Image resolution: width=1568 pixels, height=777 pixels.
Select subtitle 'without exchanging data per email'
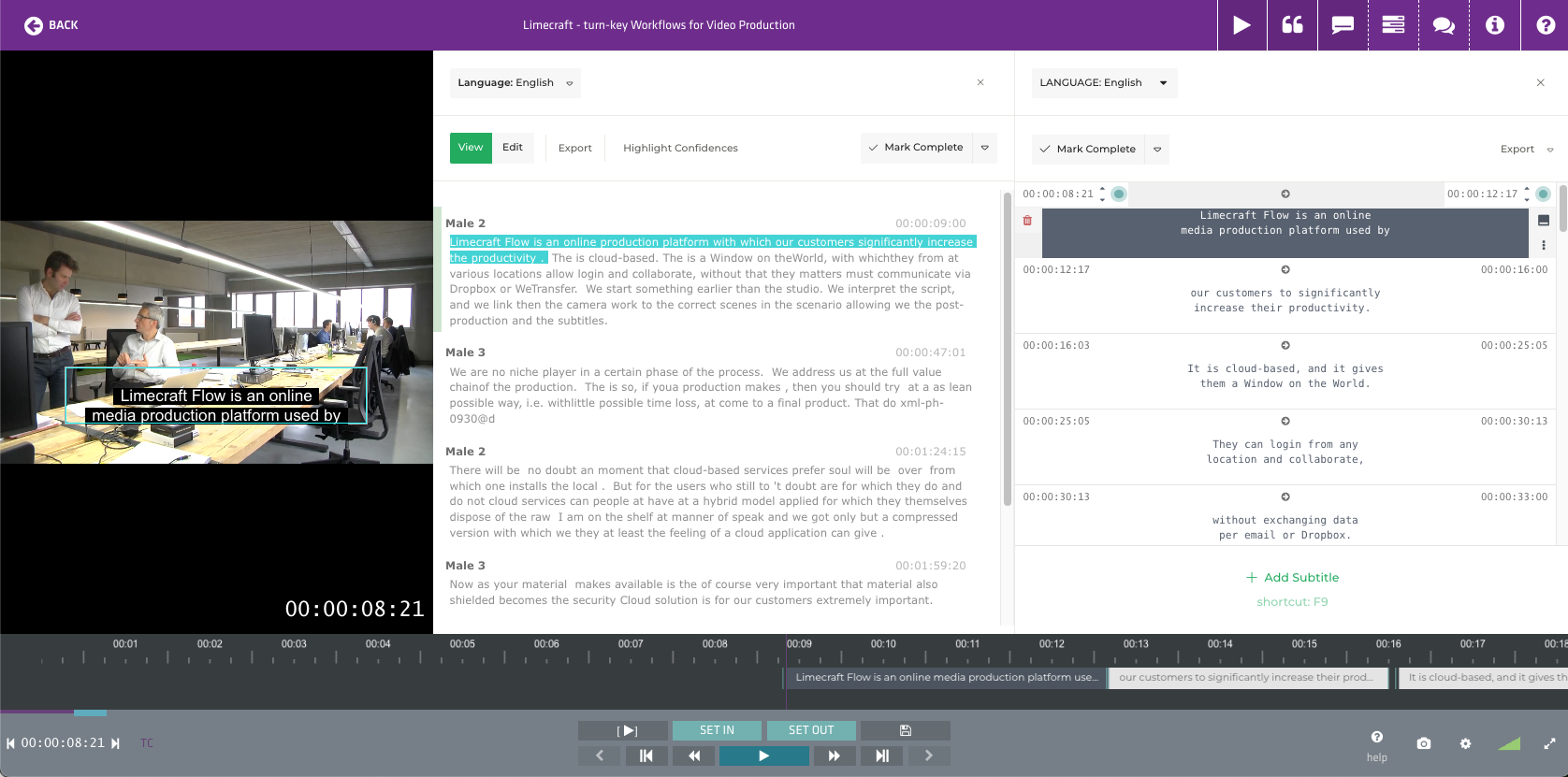coord(1285,527)
